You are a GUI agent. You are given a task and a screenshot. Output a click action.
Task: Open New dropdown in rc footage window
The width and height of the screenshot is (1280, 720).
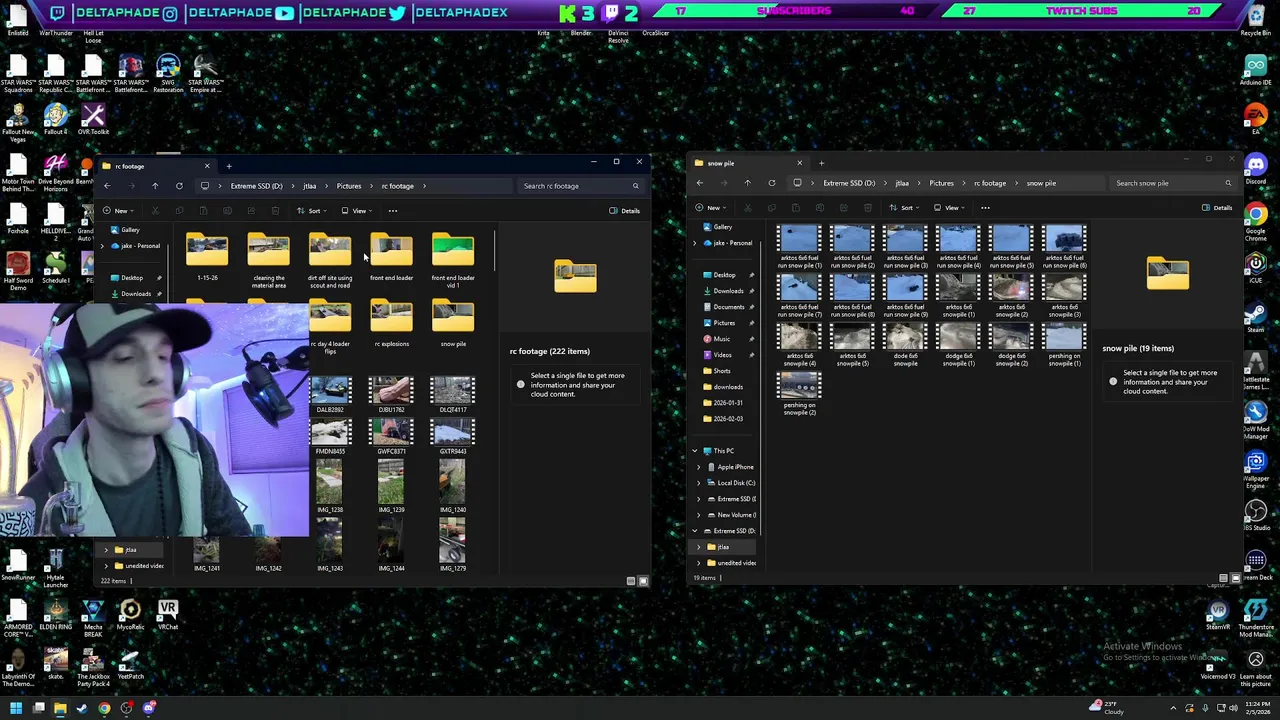[119, 211]
